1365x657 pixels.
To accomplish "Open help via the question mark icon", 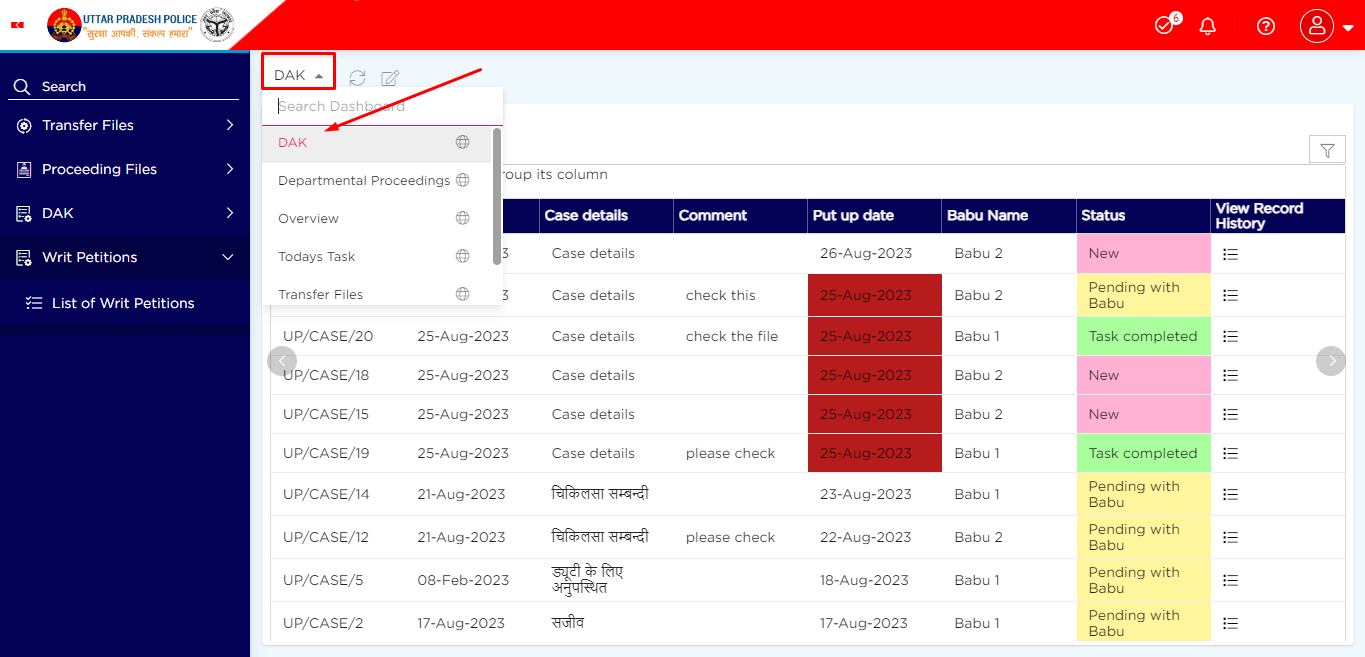I will tap(1265, 25).
